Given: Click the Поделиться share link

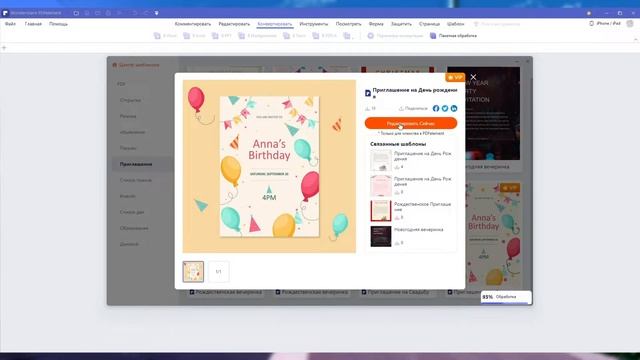Looking at the screenshot, I should pos(413,109).
